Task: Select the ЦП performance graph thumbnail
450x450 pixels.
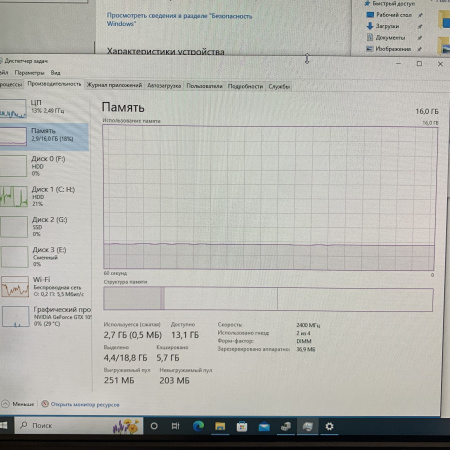Action: coord(13,108)
